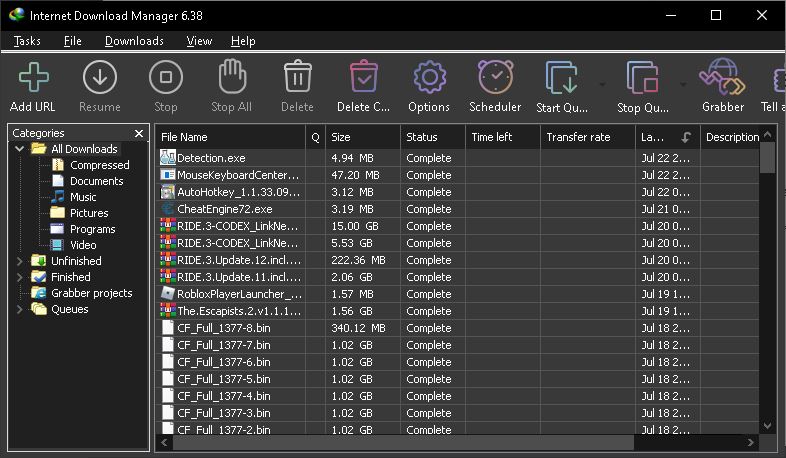Select CheatEngine72.exe in download list

click(224, 209)
